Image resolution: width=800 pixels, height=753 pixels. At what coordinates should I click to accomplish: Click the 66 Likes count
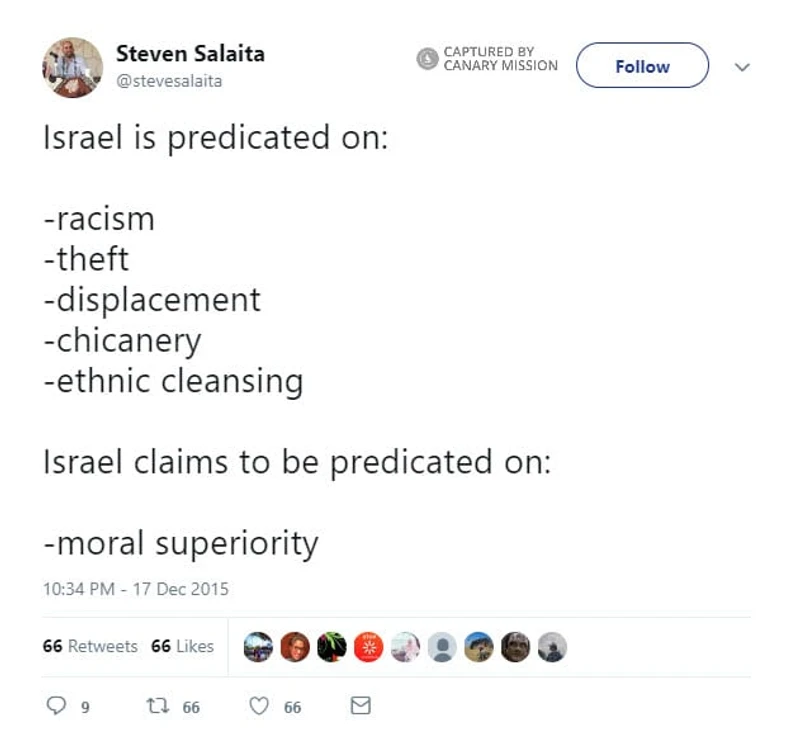[184, 646]
